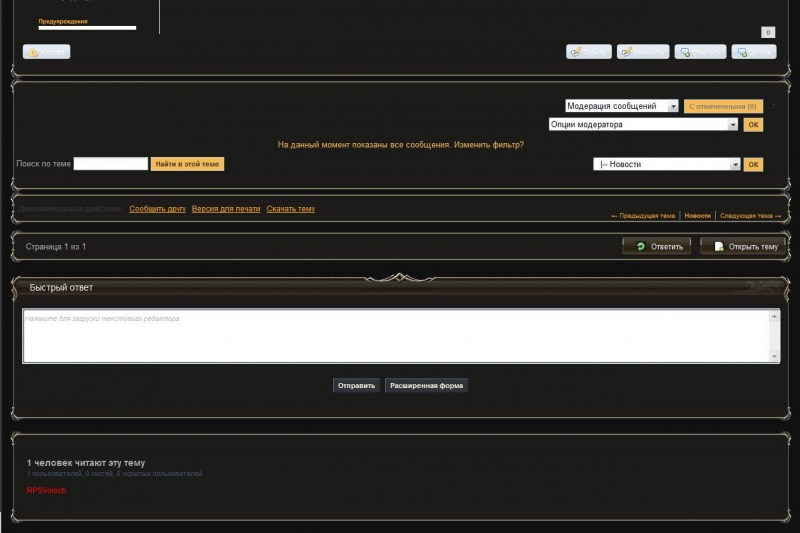Open the Модерация сообщений dropdown
Screen dimensions: 800x533
(x=622, y=106)
